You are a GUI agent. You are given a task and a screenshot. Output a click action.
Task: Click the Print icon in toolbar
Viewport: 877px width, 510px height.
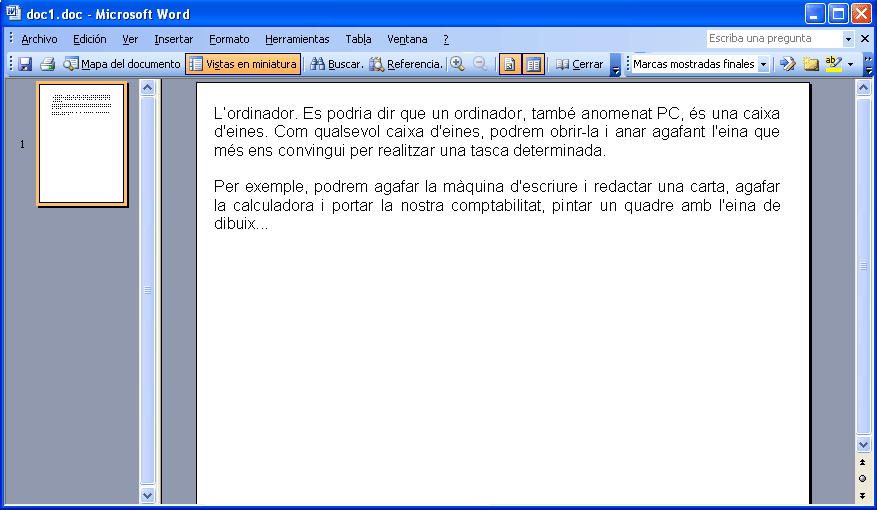tap(47, 64)
